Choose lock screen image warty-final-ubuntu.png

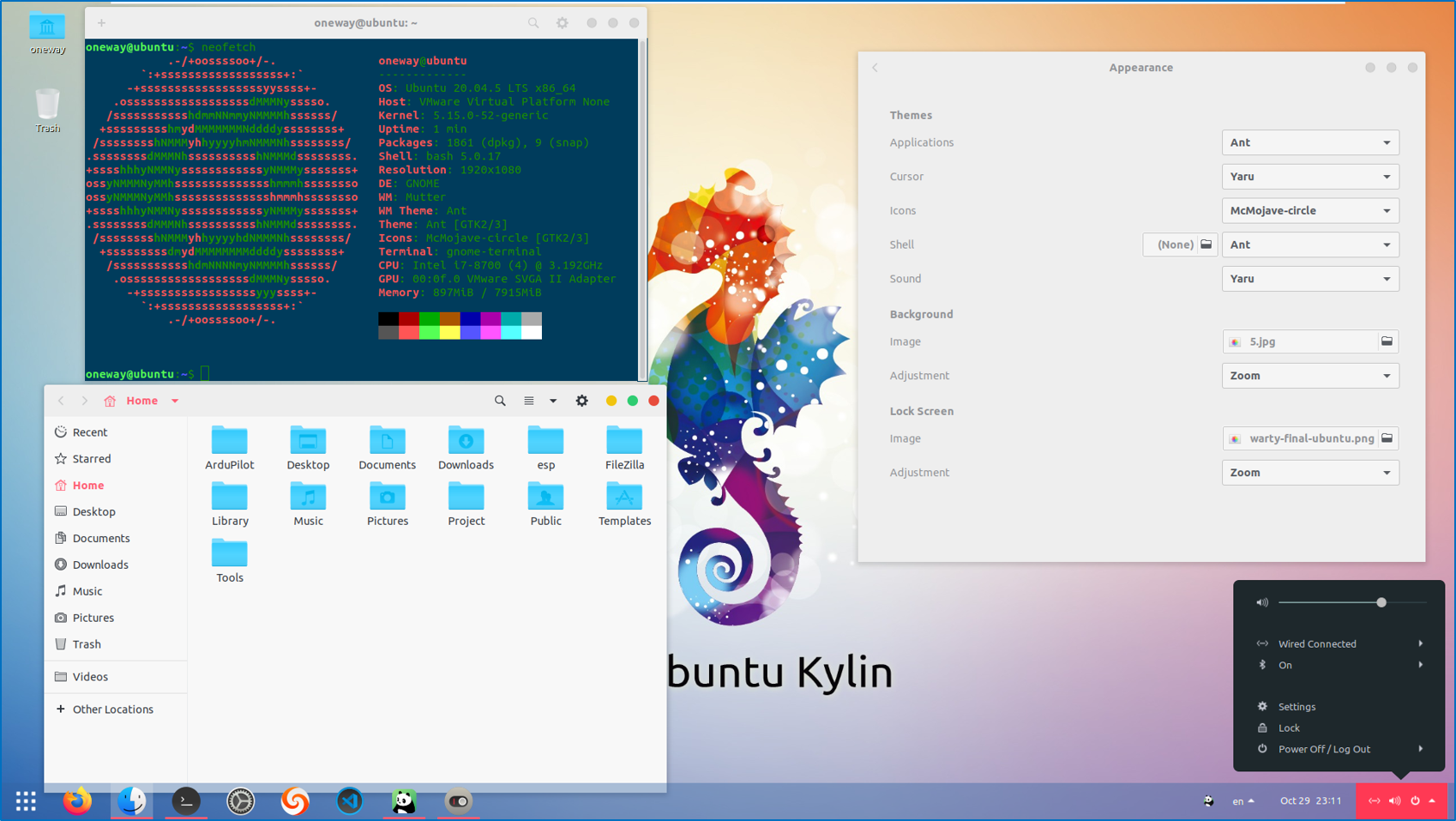(x=1310, y=438)
